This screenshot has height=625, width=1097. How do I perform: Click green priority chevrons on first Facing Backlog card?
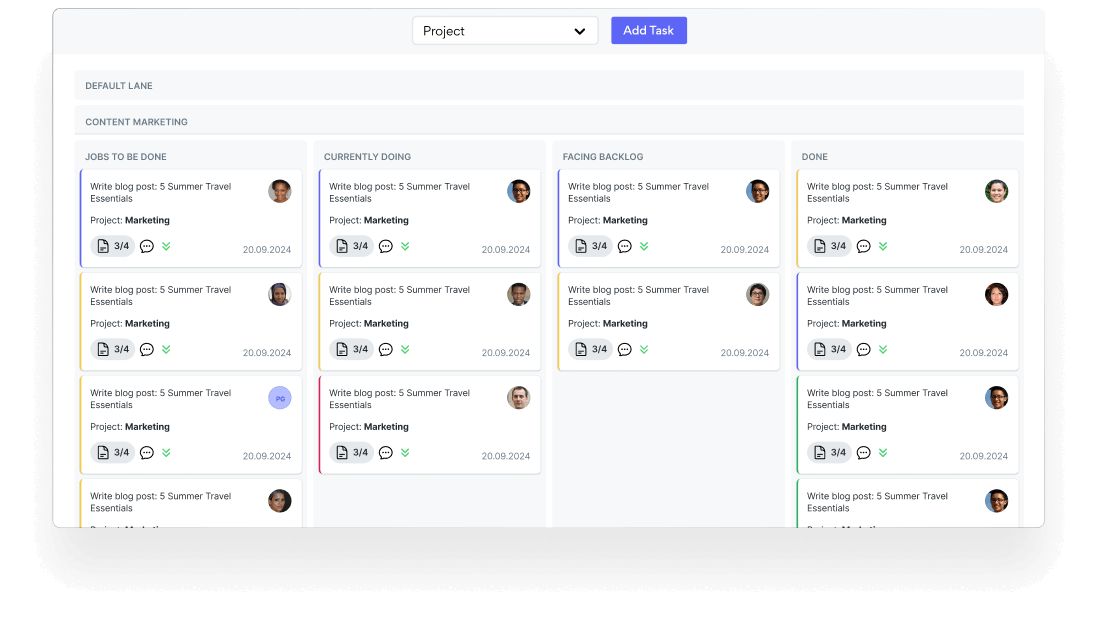(x=644, y=246)
